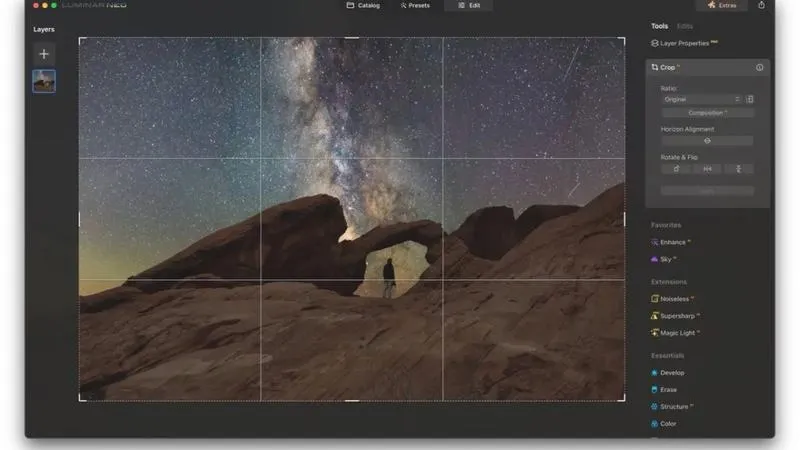Screen dimensions: 800x450
Task: Reset the Crop tool using the circular icon
Action: click(760, 67)
